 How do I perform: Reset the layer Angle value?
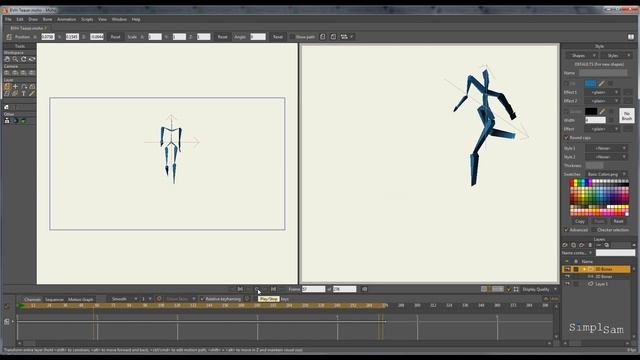click(278, 37)
